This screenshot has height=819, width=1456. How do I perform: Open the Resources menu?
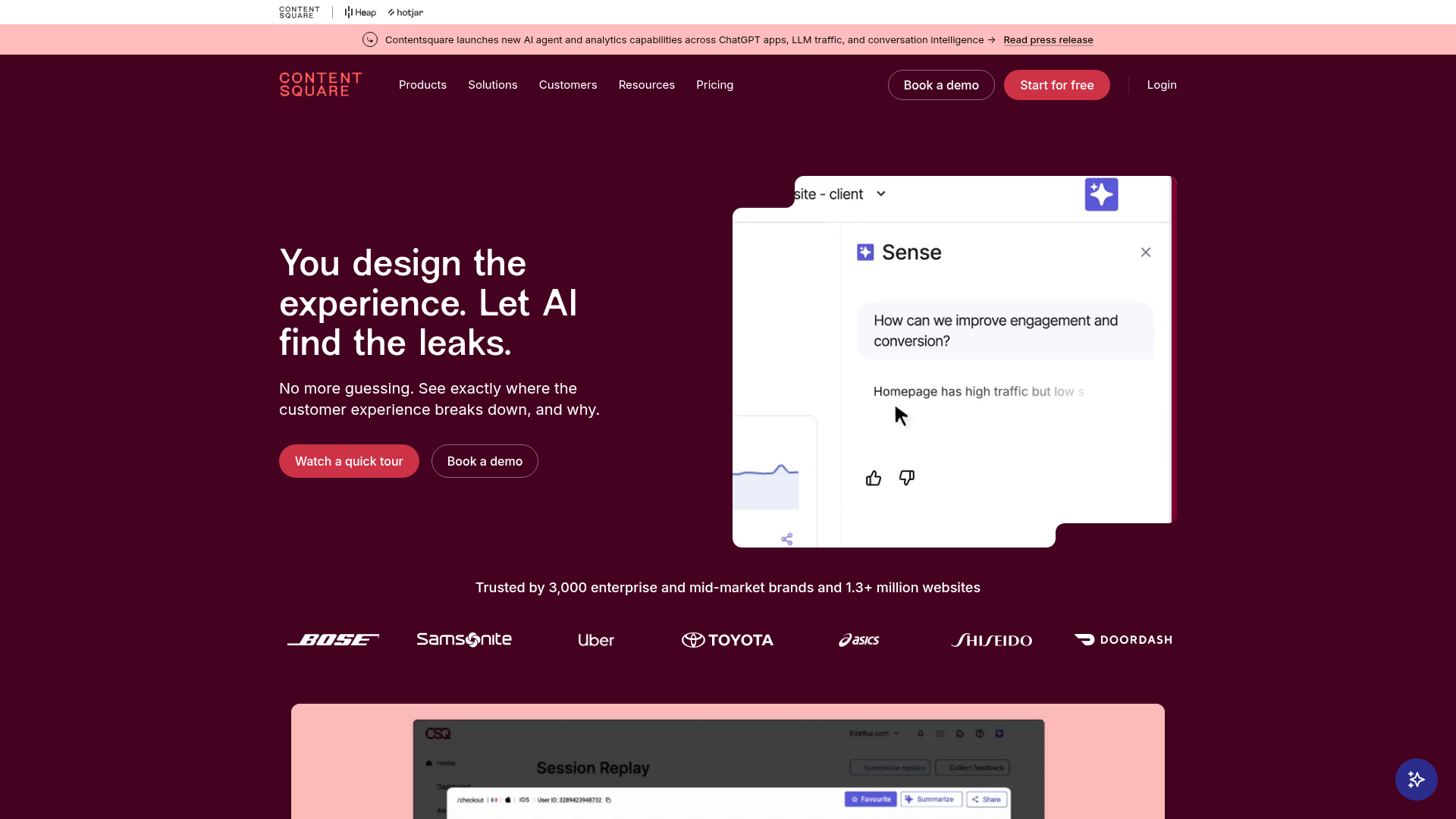(647, 85)
